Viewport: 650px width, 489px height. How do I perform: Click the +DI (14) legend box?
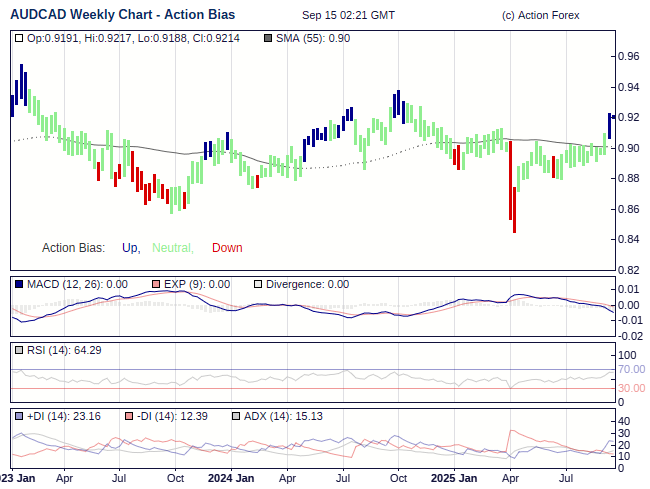tap(19, 416)
